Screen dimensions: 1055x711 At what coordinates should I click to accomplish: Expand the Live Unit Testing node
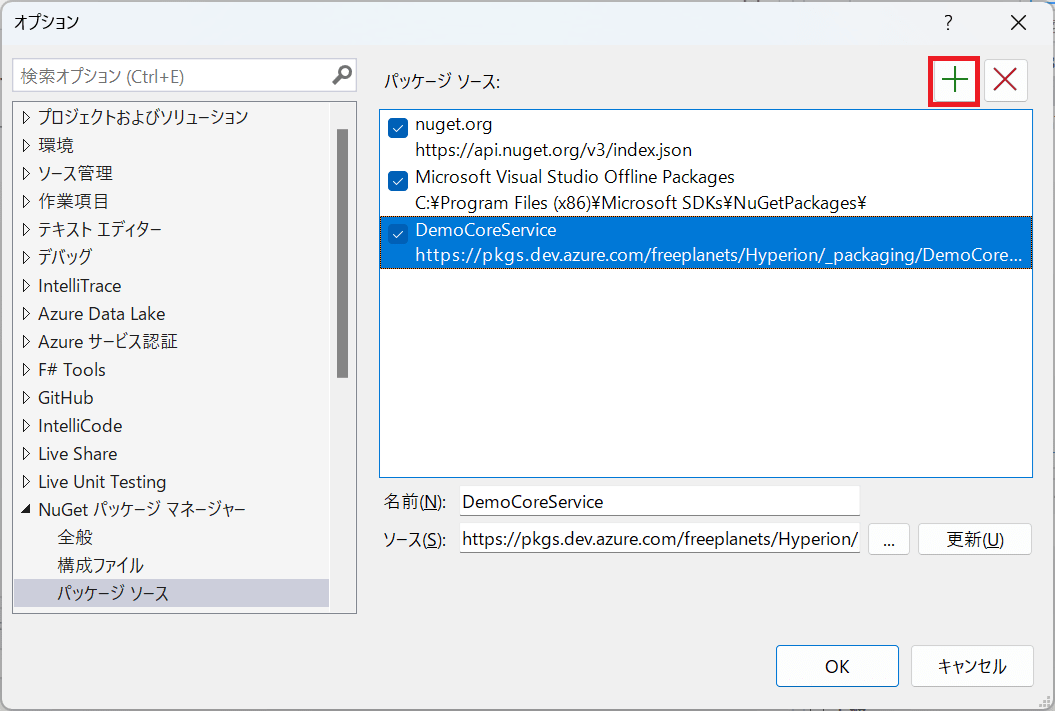(x=26, y=482)
